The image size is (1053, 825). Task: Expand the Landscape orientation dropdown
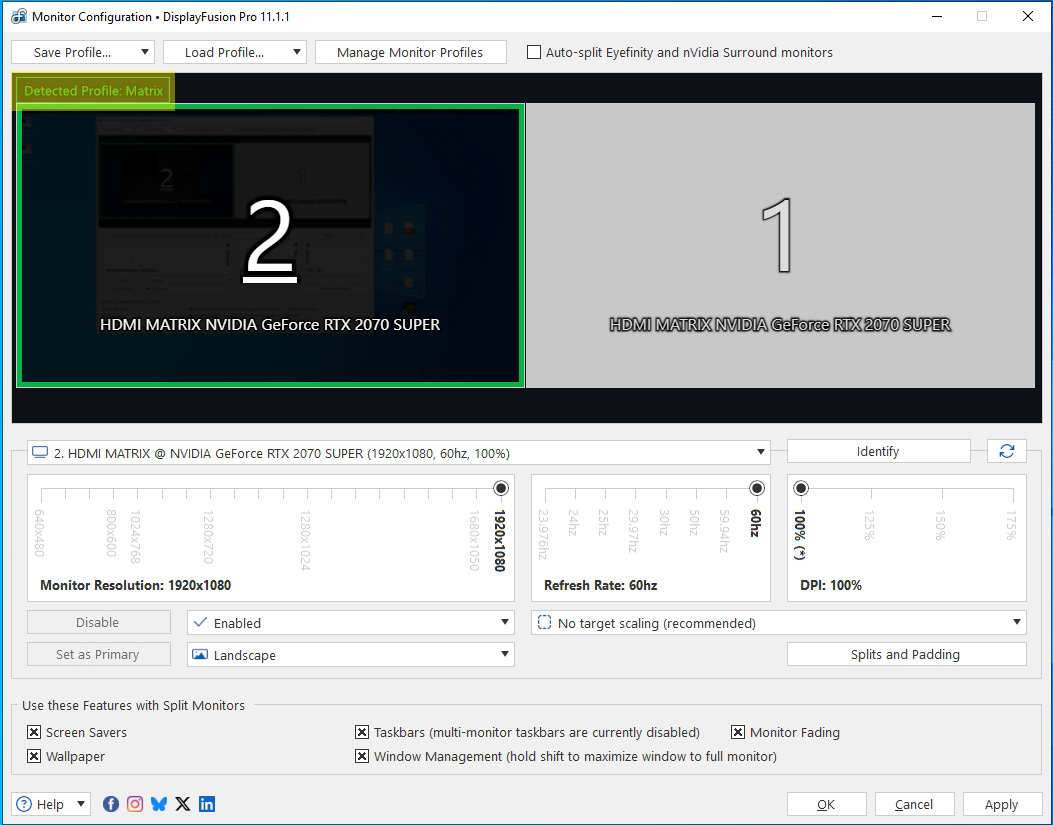point(351,655)
